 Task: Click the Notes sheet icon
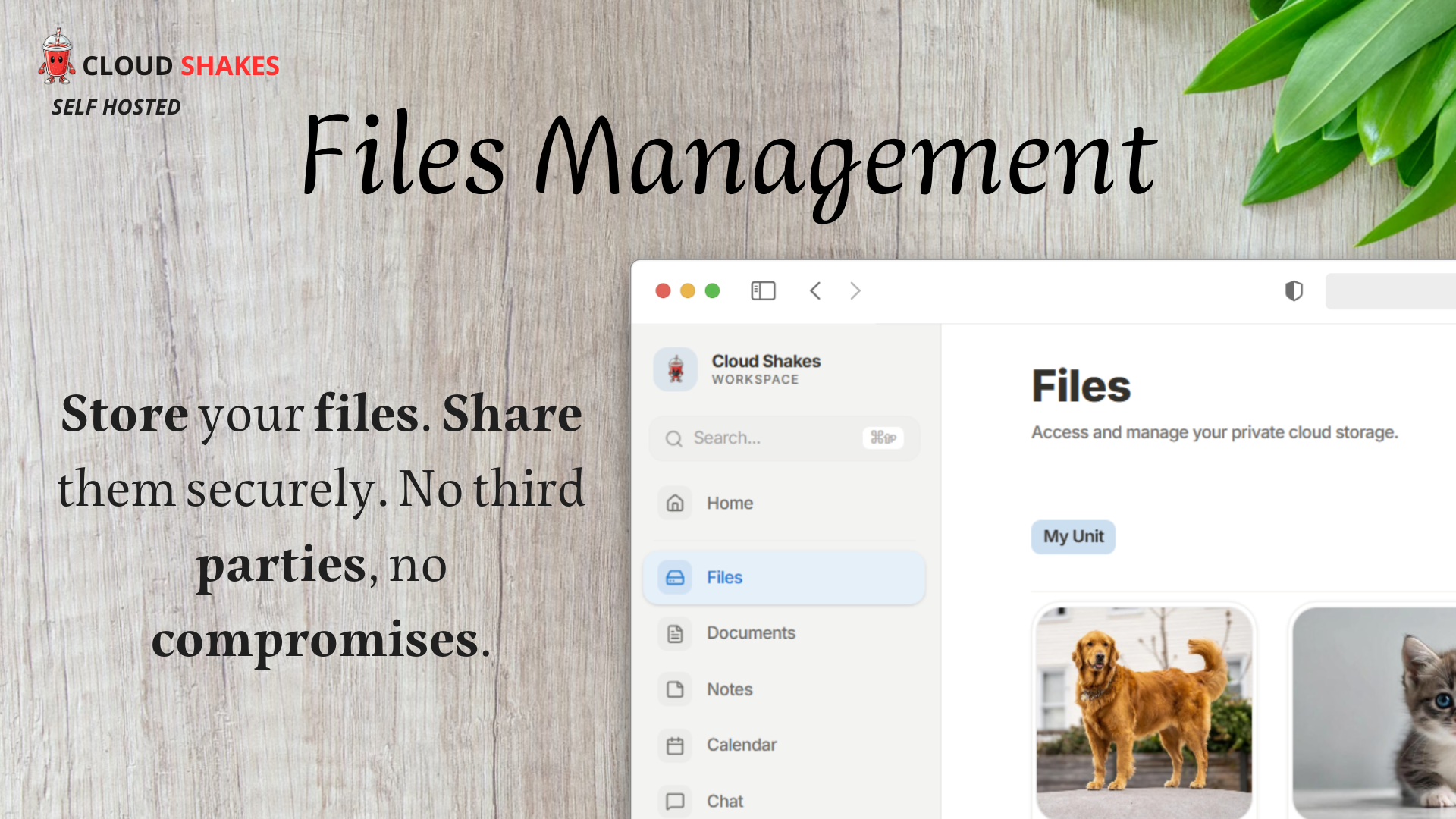click(x=675, y=689)
